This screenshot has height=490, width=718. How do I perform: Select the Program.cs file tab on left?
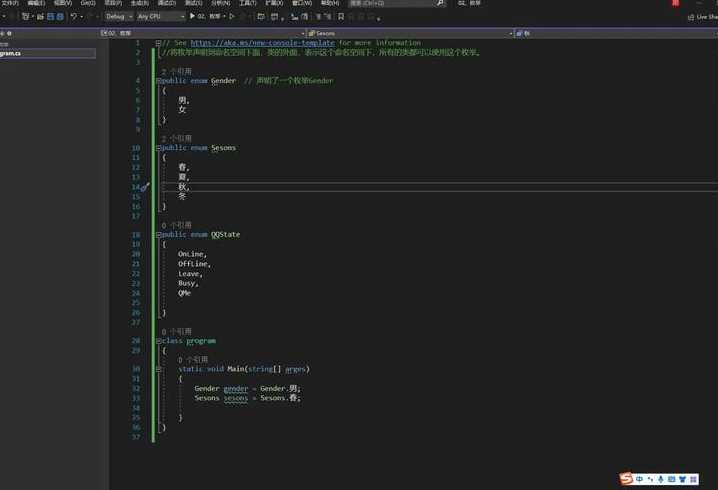click(x=48, y=54)
